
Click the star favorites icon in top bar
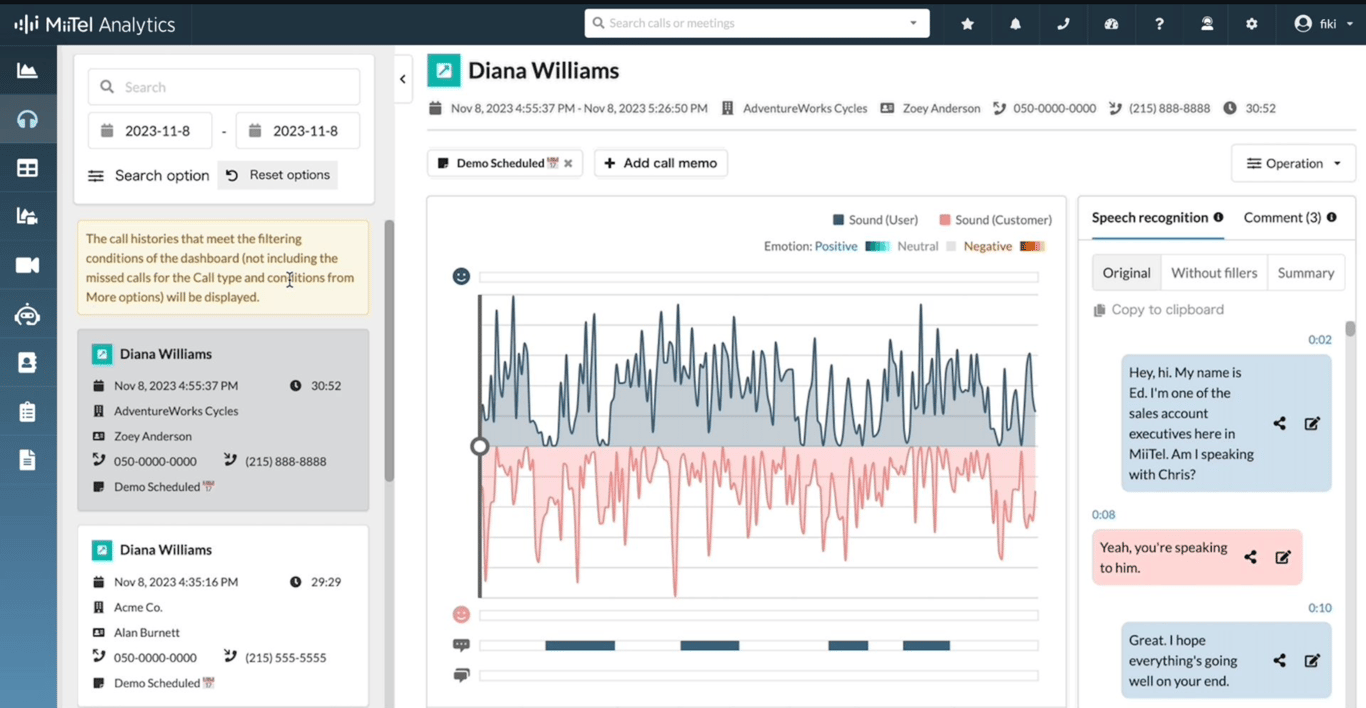tap(967, 24)
